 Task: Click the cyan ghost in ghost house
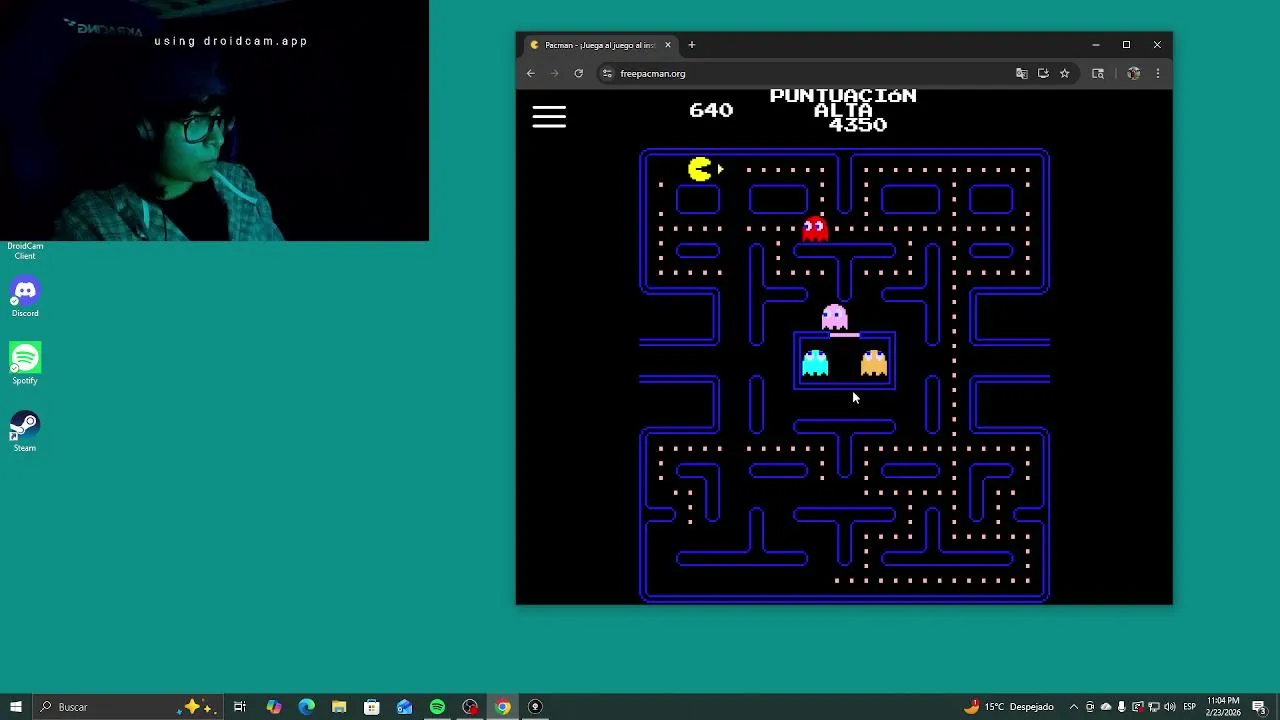click(x=815, y=362)
